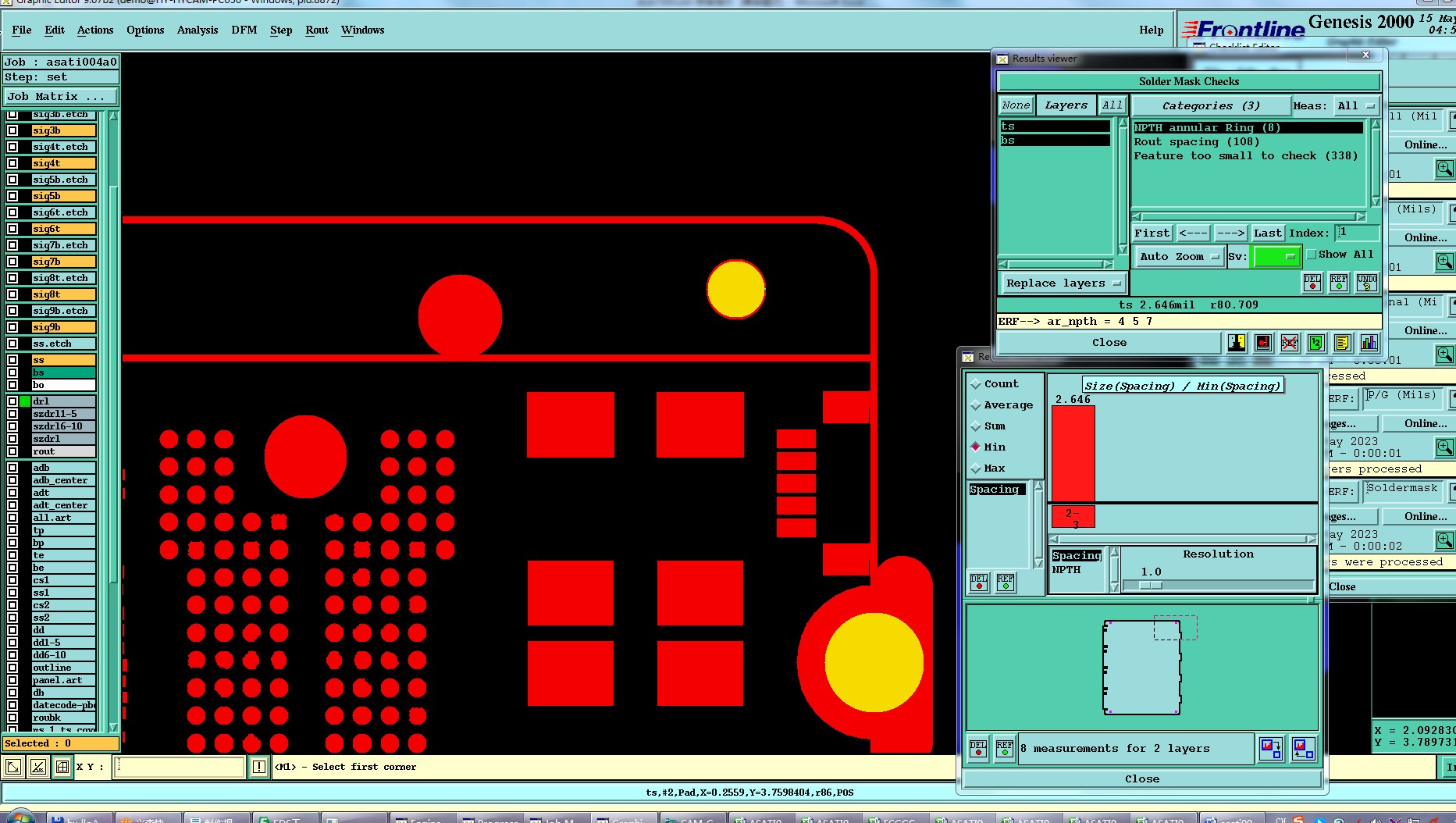1456x823 pixels.
Task: Open Layers selector in Results viewer
Action: [x=1066, y=105]
